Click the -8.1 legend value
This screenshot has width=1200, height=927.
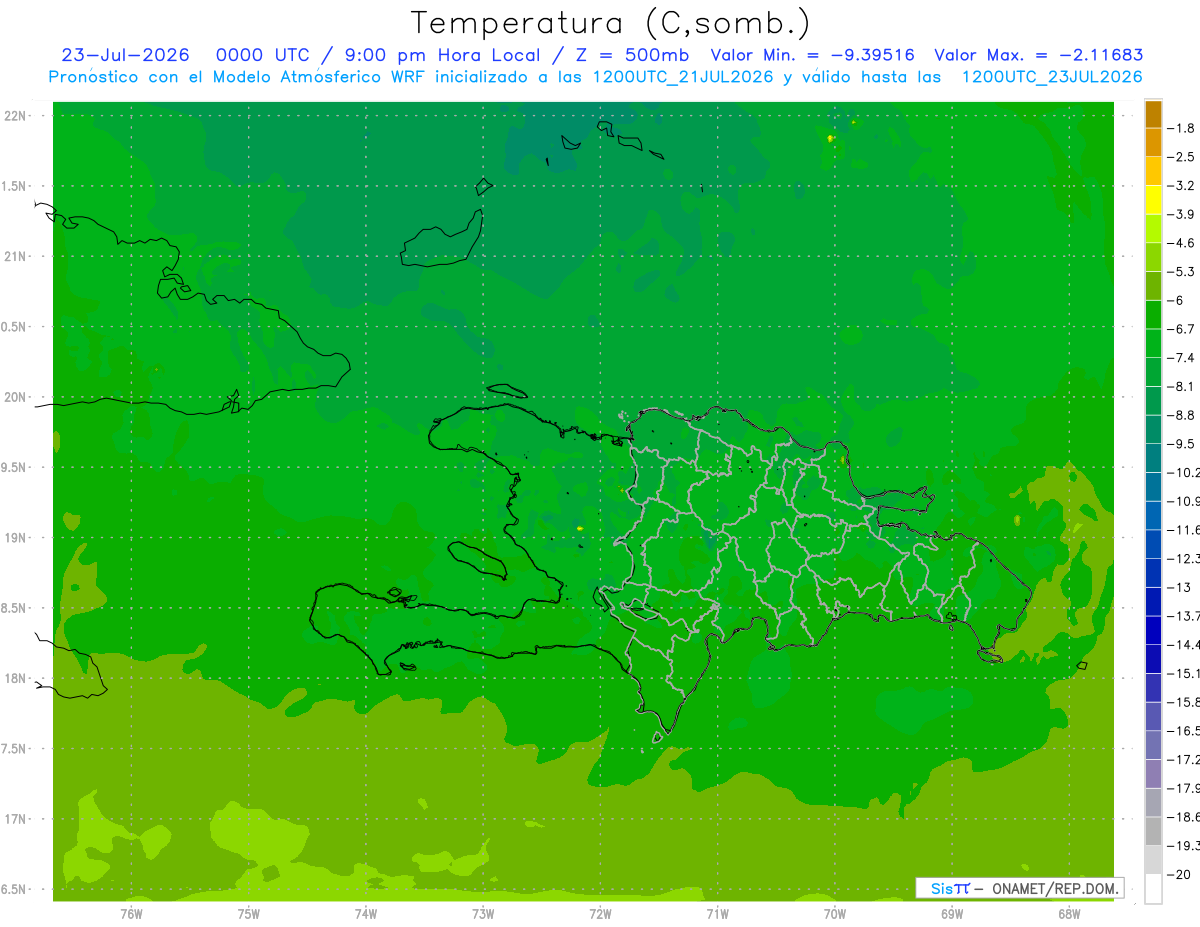[1182, 386]
